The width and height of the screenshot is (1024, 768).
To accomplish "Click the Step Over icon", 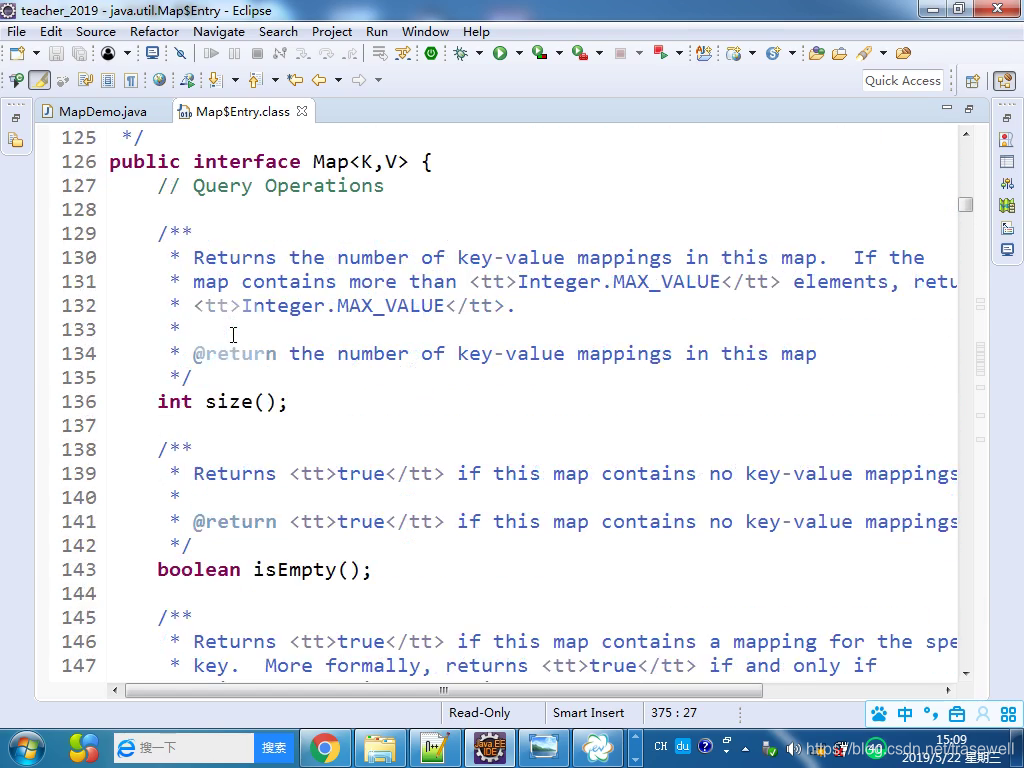I will [x=326, y=54].
